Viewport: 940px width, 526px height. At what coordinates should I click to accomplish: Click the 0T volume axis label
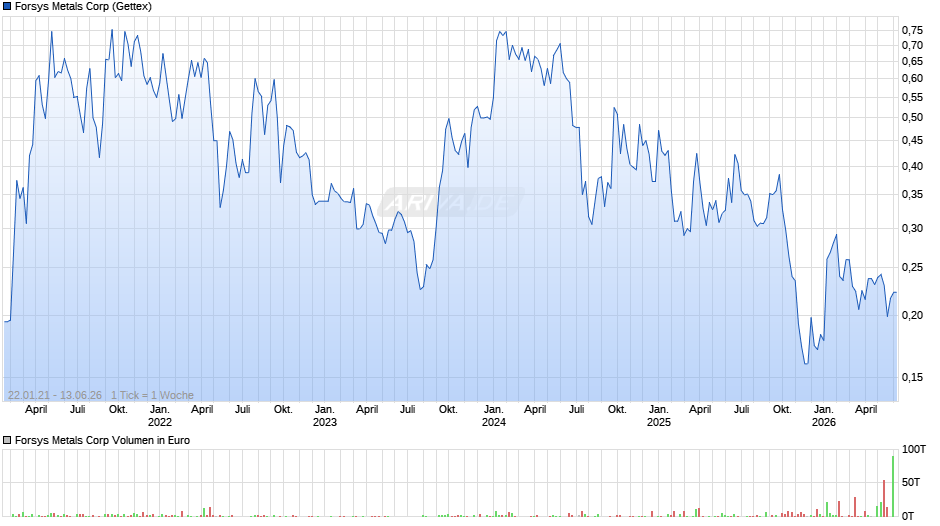click(908, 516)
